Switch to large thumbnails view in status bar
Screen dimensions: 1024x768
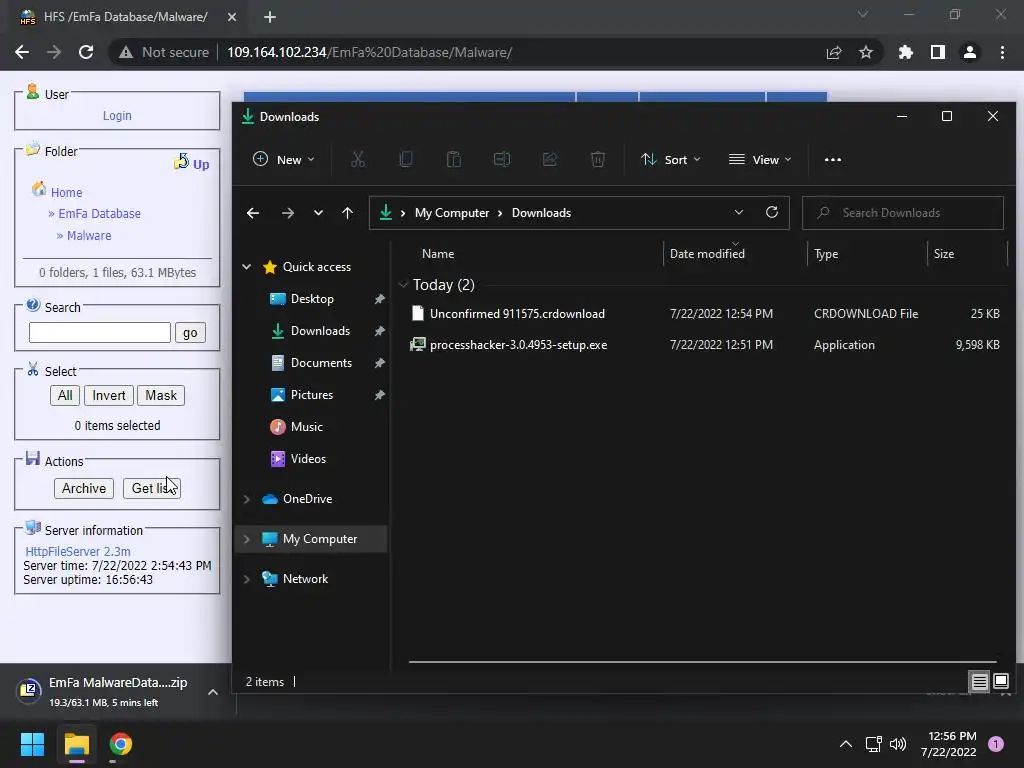click(x=1000, y=682)
